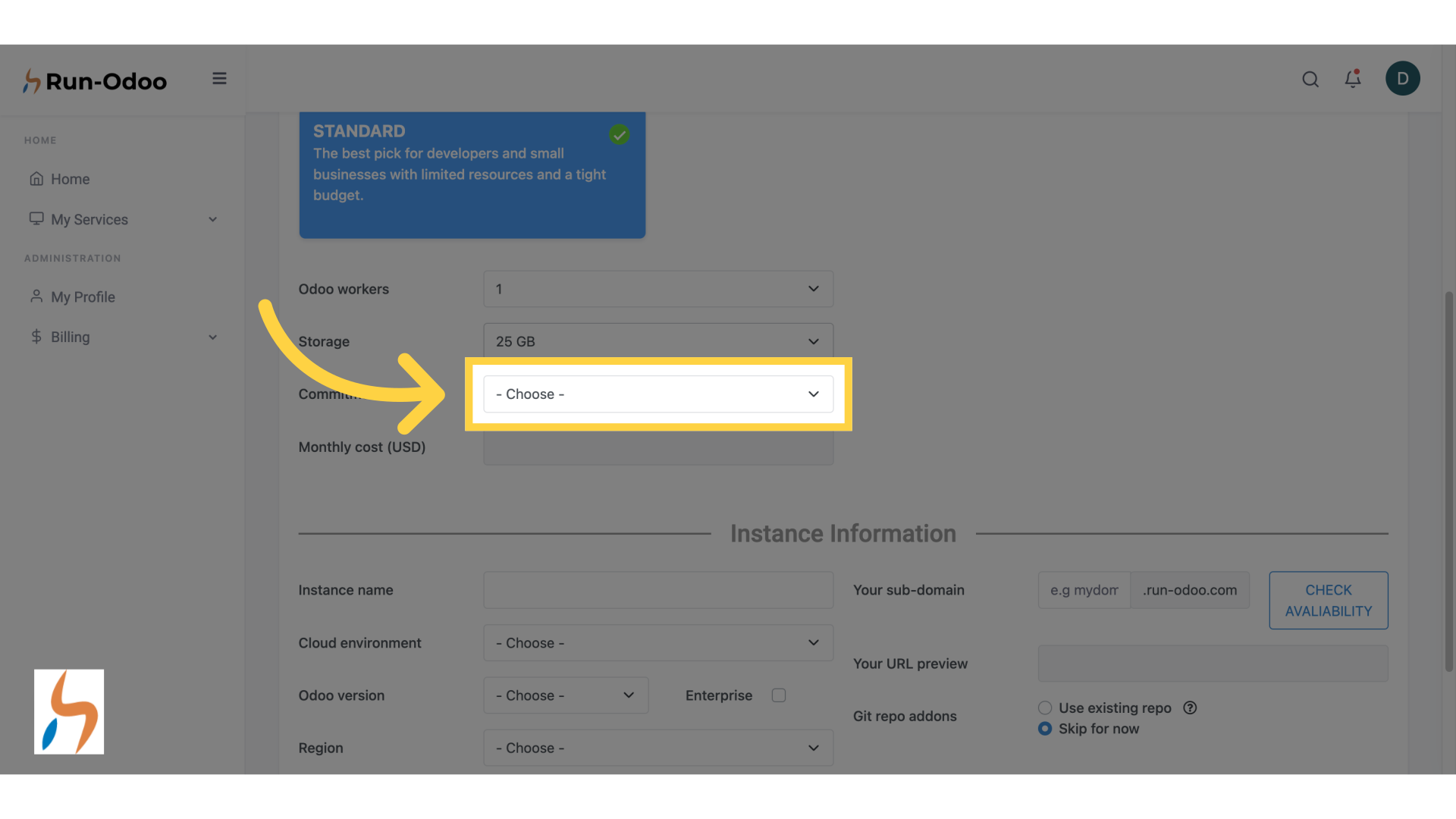Image resolution: width=1456 pixels, height=819 pixels.
Task: Open the user avatar D menu
Action: pyautogui.click(x=1402, y=78)
